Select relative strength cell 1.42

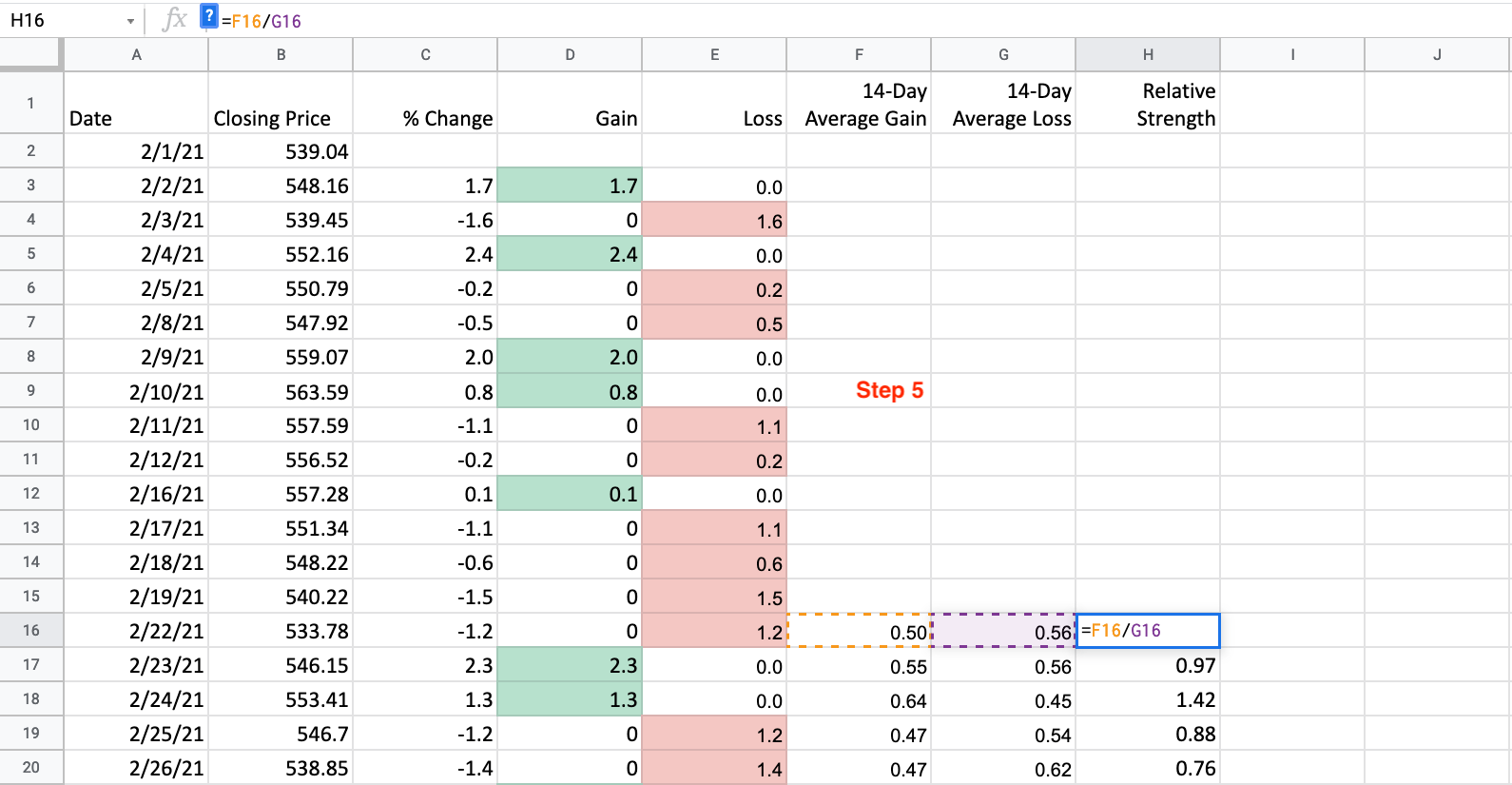(x=1148, y=698)
